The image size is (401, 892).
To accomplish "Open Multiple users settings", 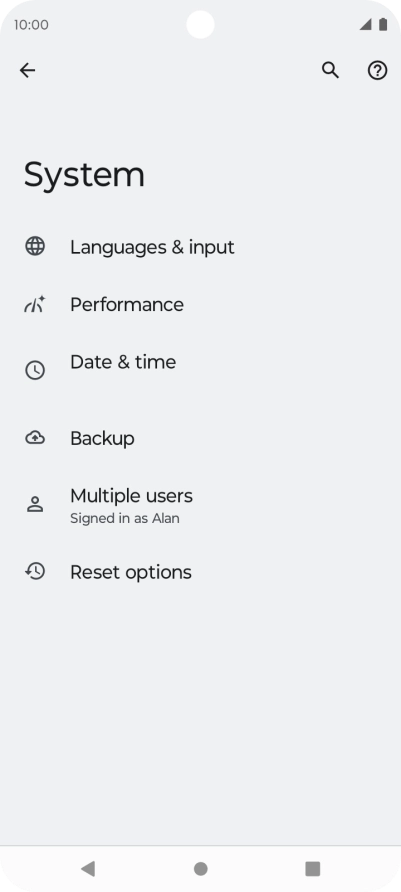I will point(200,505).
